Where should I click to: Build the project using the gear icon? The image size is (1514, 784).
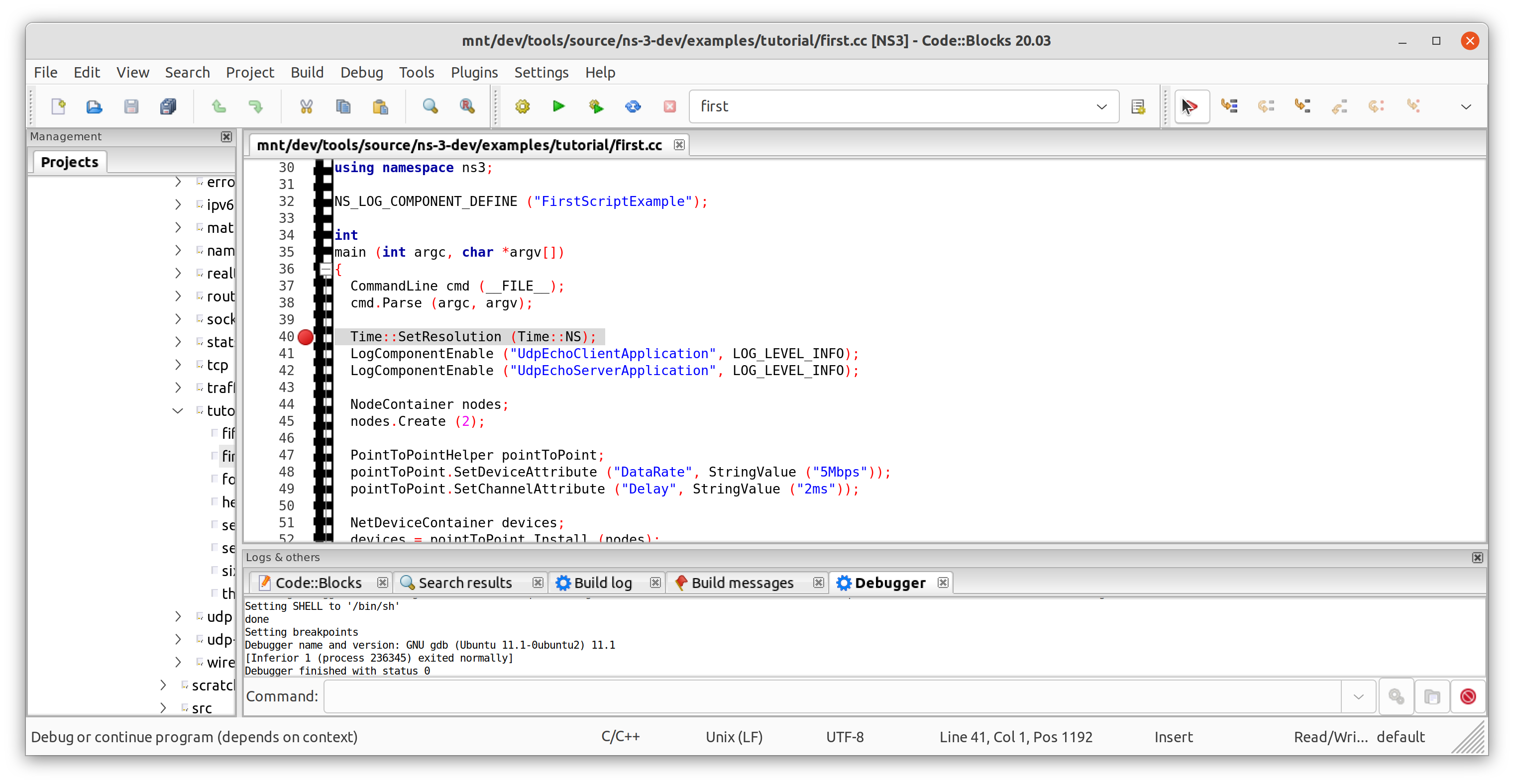click(x=522, y=106)
